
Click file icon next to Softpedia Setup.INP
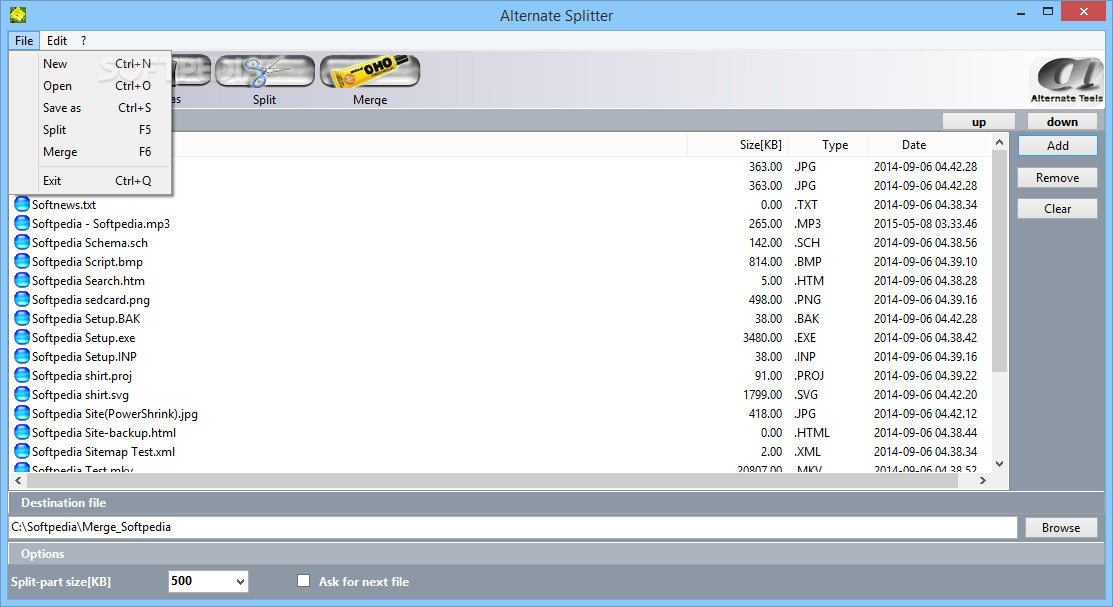tap(22, 356)
